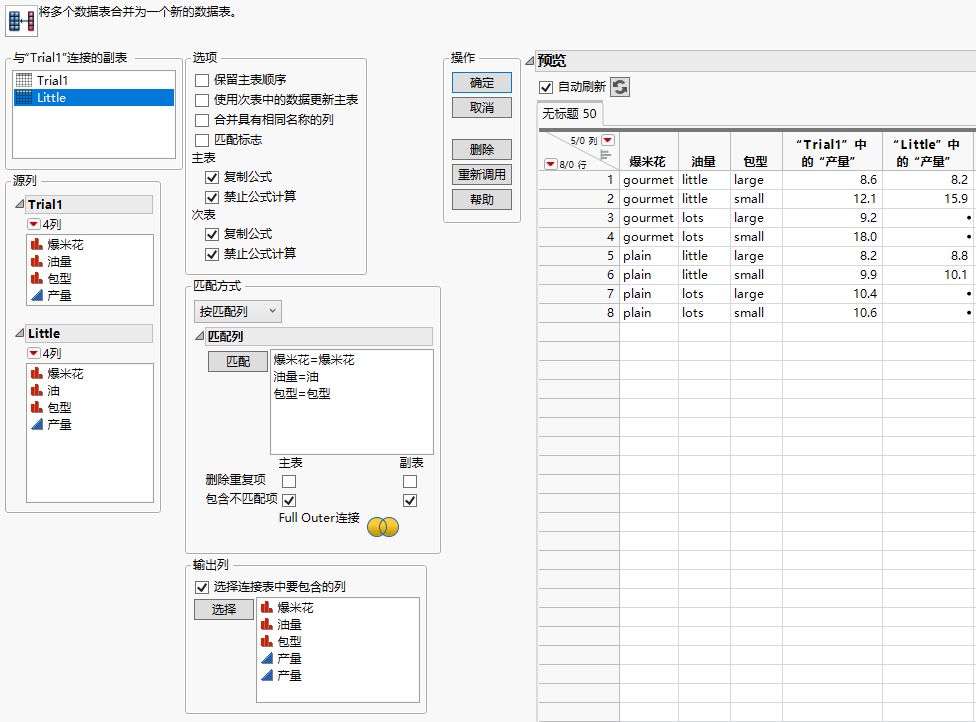Click the 匹配 button
The width and height of the screenshot is (976, 722).
click(237, 361)
